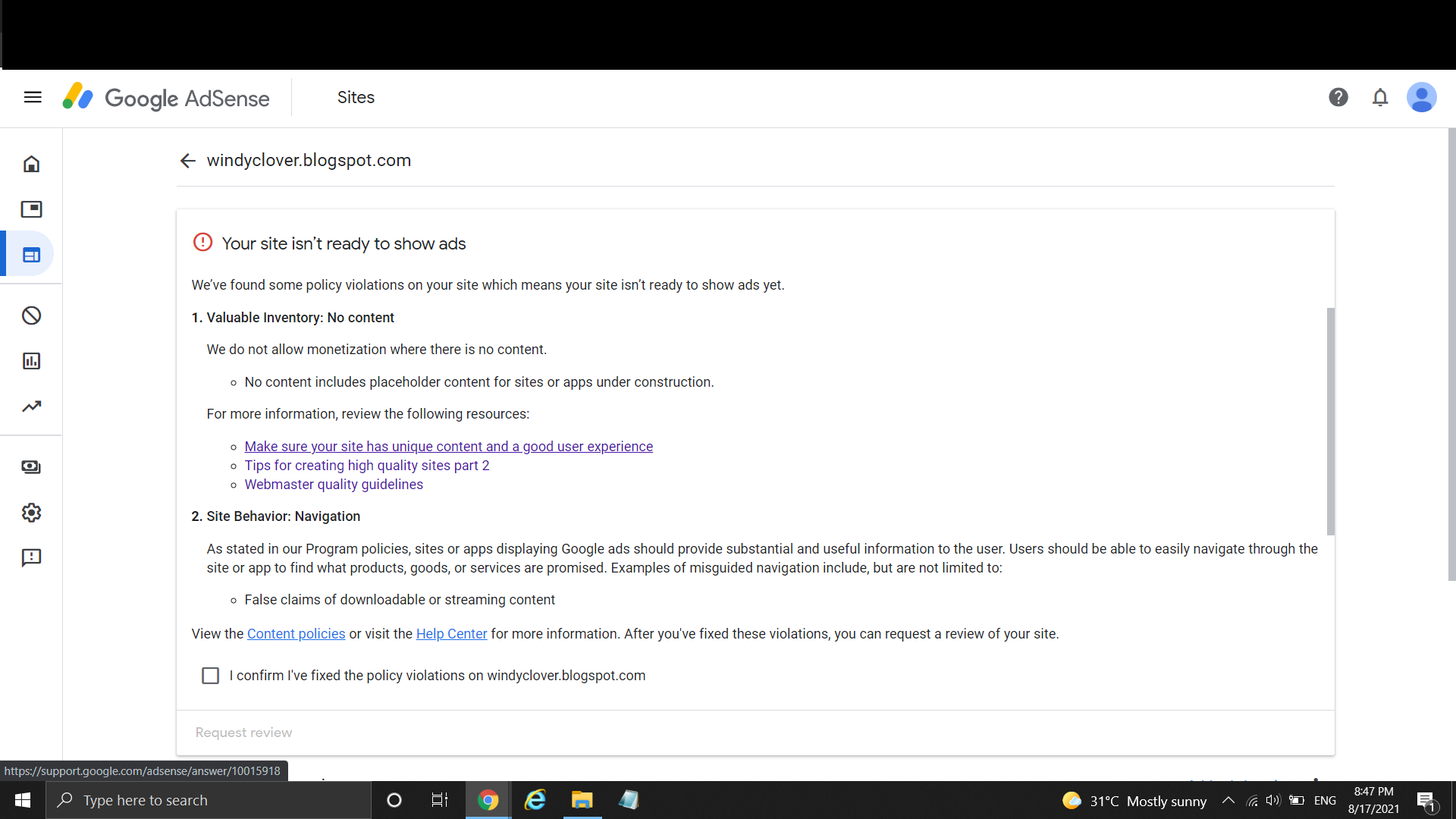The width and height of the screenshot is (1456, 819).
Task: Open the AdSense feedback icon
Action: [x=32, y=558]
